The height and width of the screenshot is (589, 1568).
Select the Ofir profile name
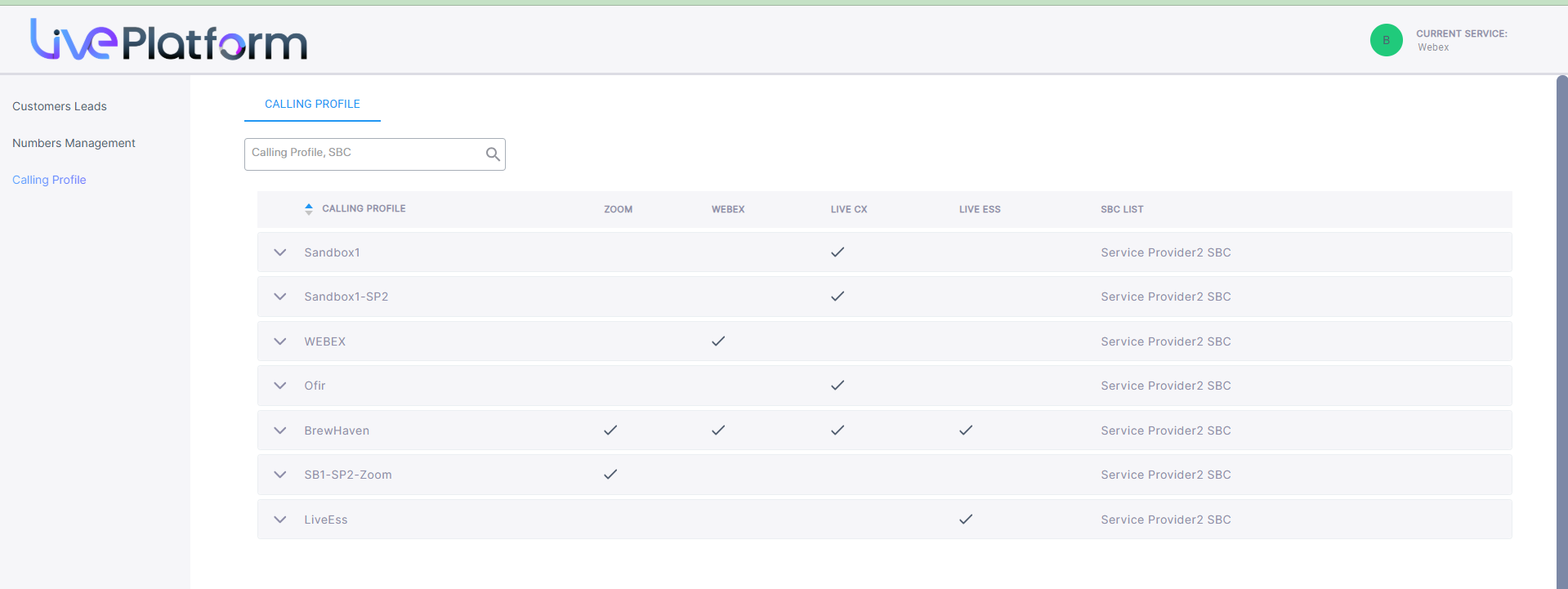315,386
